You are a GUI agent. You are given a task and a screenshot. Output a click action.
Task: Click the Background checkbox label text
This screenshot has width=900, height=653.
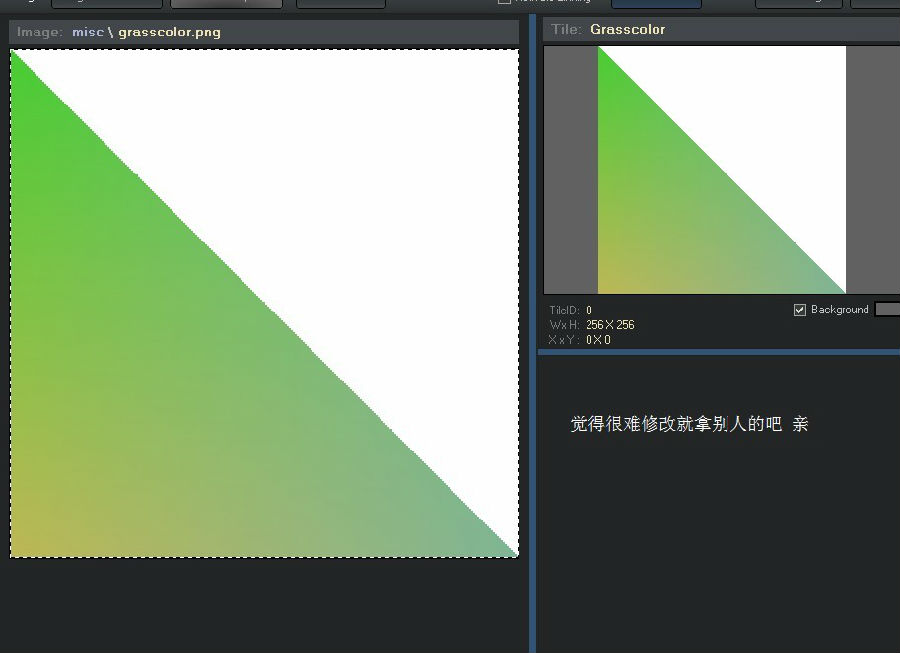coord(839,310)
